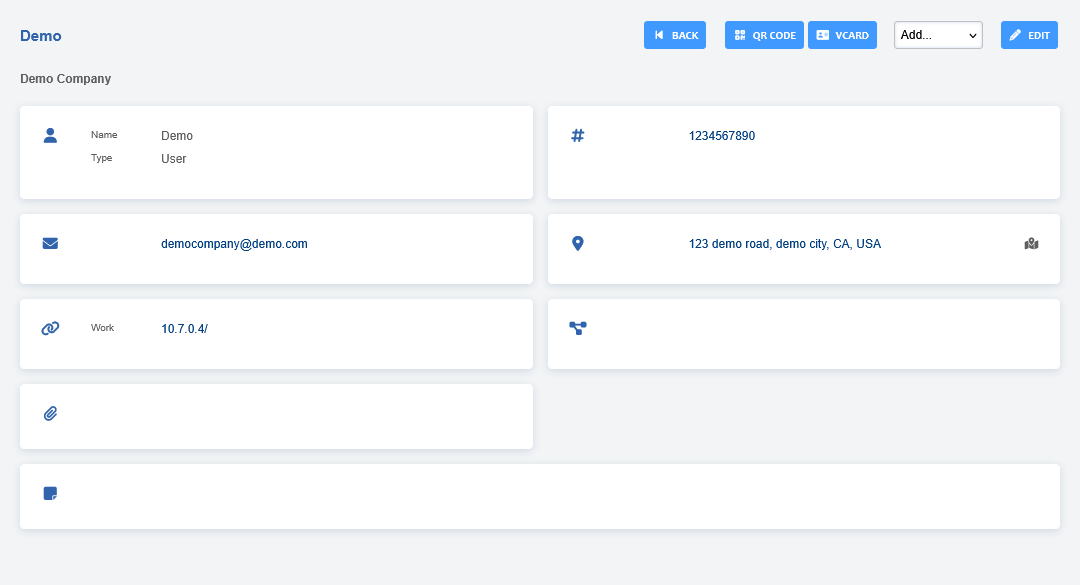Open the Add... dropdown
The width and height of the screenshot is (1080, 585).
click(938, 35)
